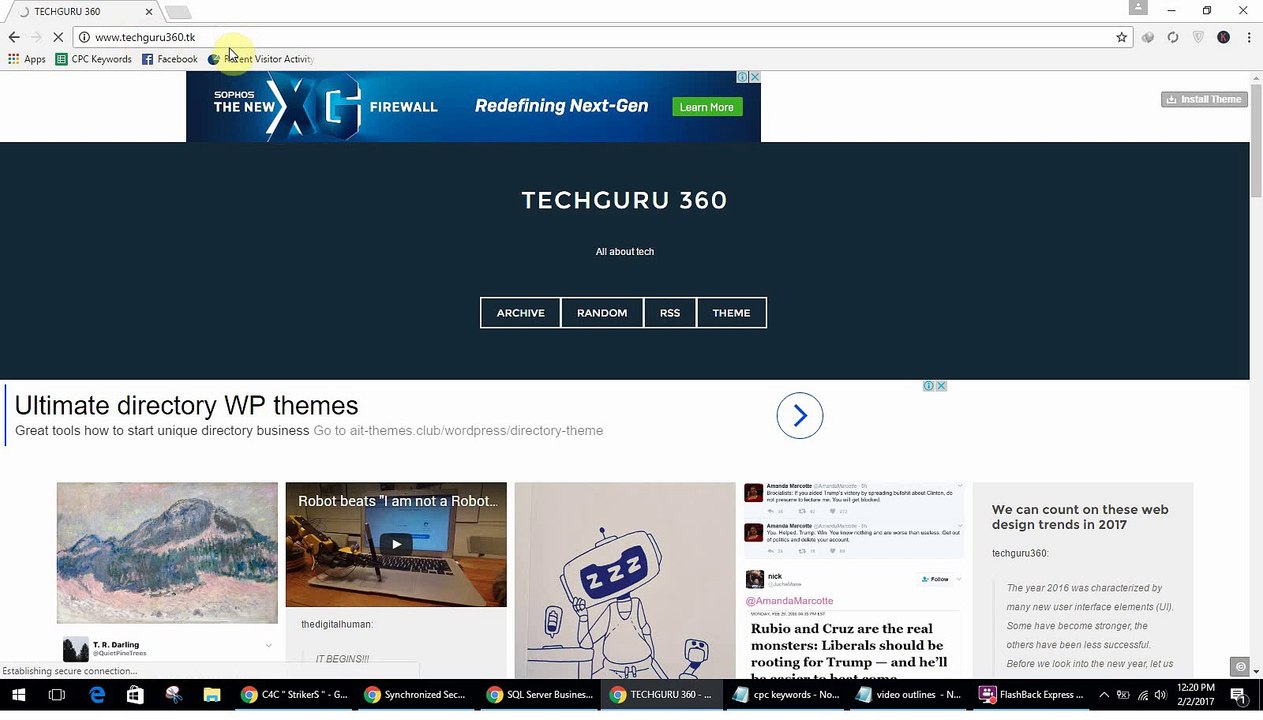Switch to SQL Server Business Chrome window
Screen dimensions: 1263x720
coord(539,695)
